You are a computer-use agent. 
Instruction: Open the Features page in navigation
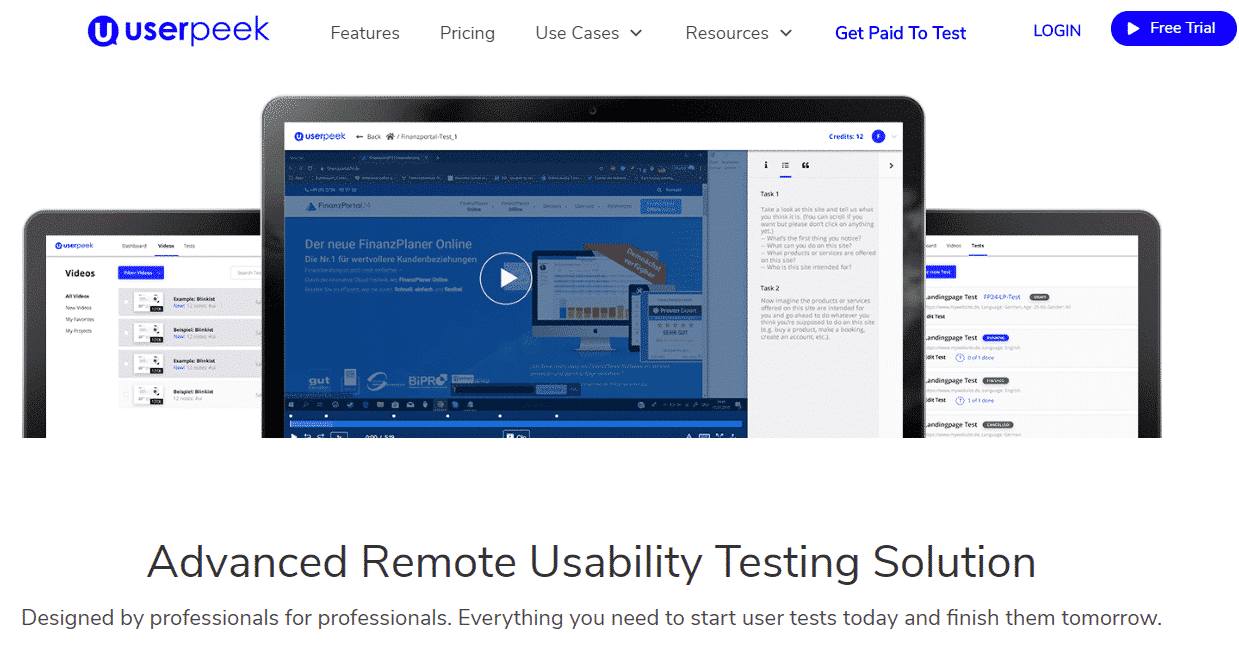pyautogui.click(x=365, y=33)
